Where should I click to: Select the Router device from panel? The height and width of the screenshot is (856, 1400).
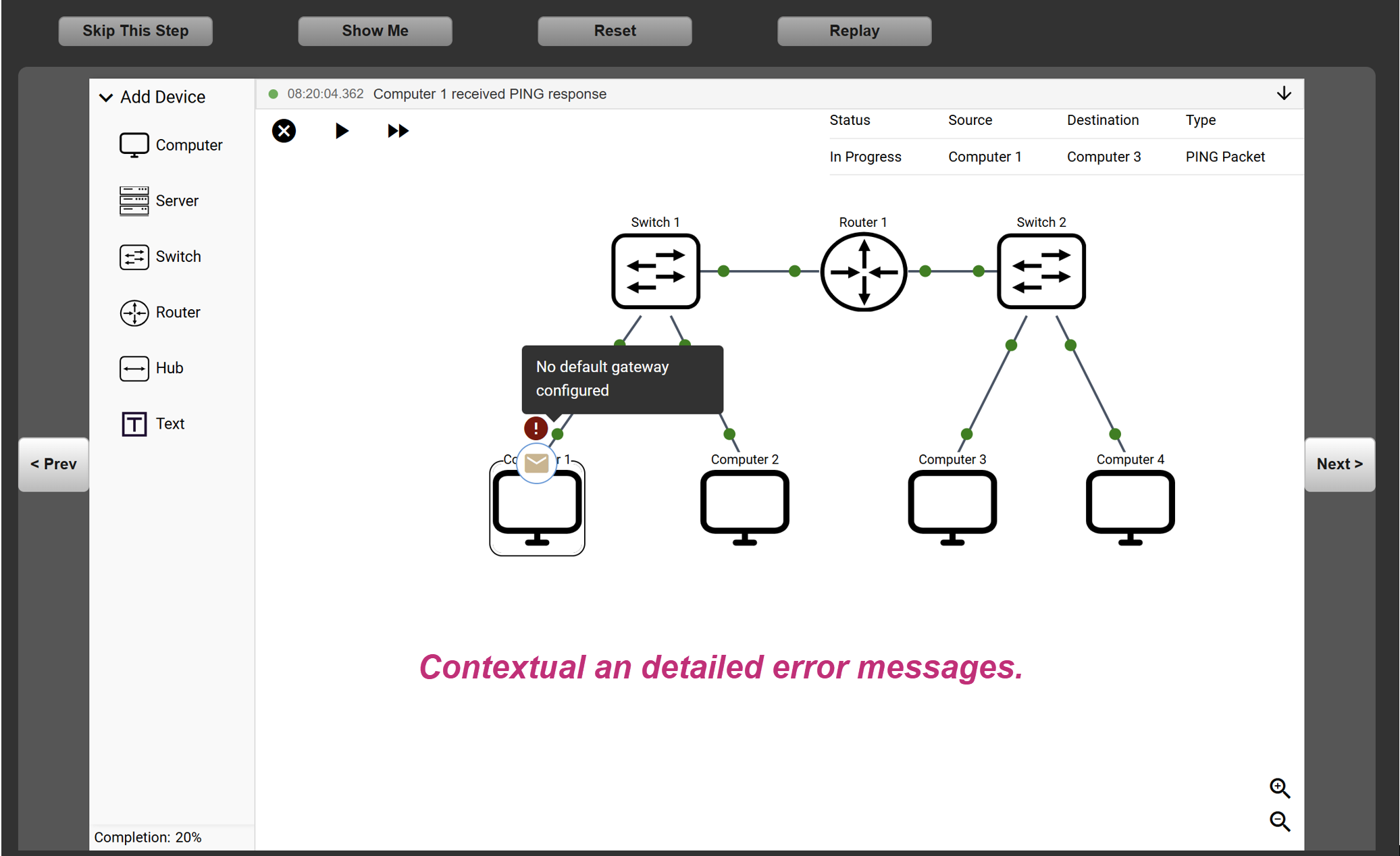point(134,313)
